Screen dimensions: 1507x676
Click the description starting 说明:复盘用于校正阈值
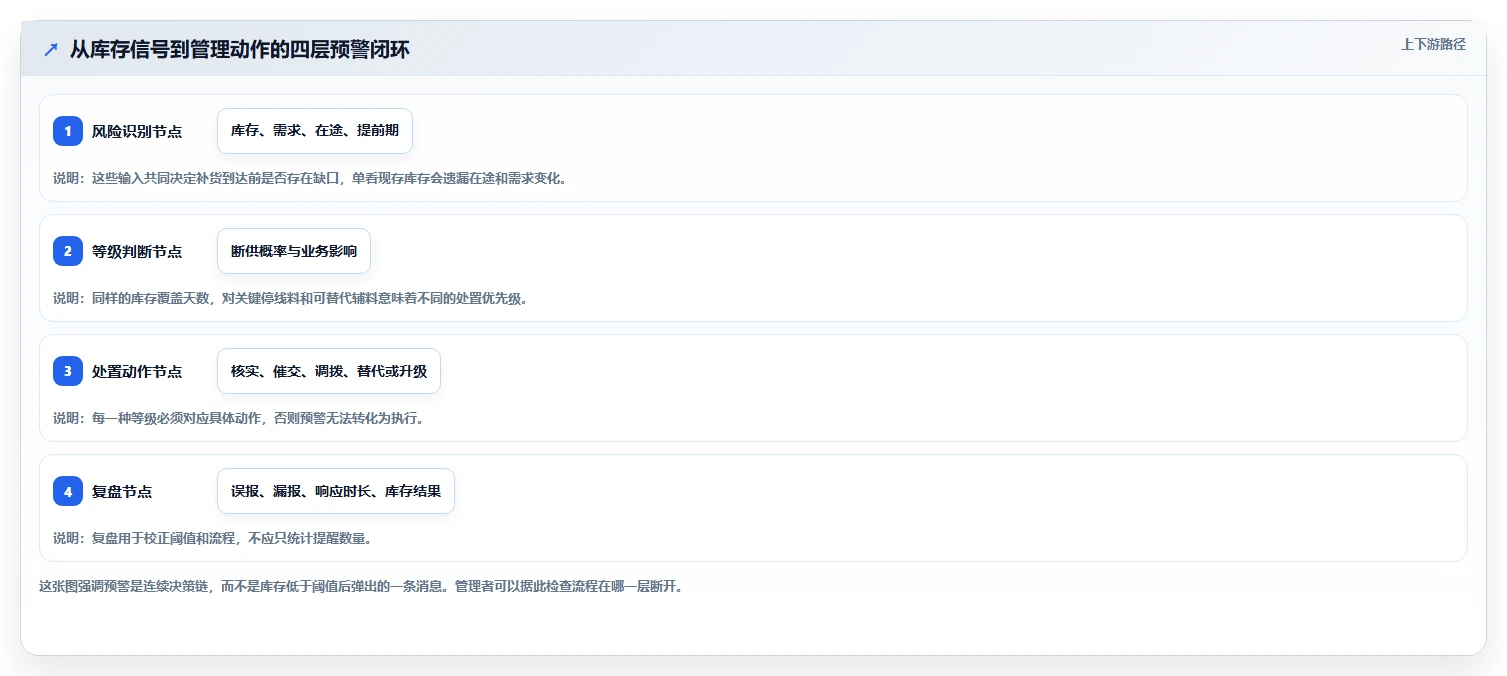point(213,538)
